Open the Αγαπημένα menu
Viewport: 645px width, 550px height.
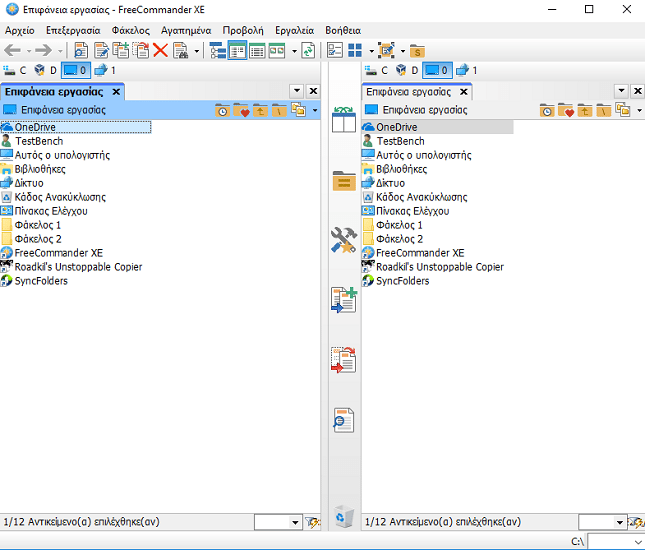point(186,30)
